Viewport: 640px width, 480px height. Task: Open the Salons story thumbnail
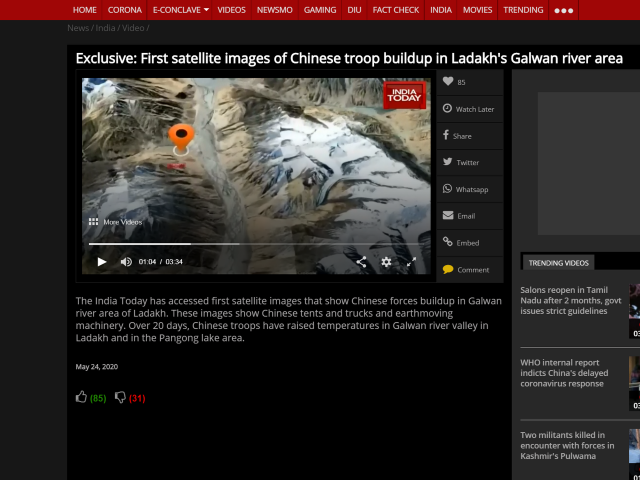click(x=635, y=311)
